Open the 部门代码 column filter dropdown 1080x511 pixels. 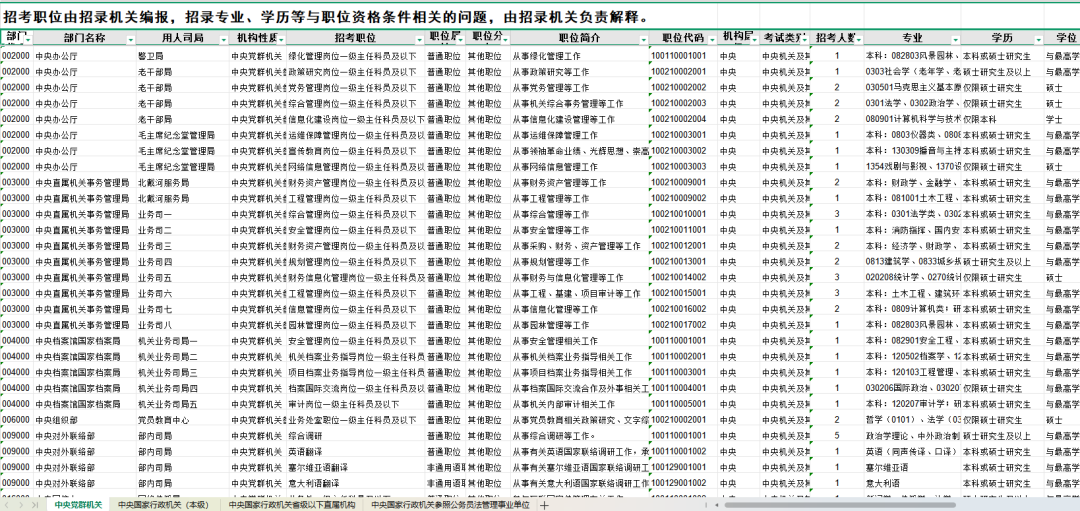(28, 40)
